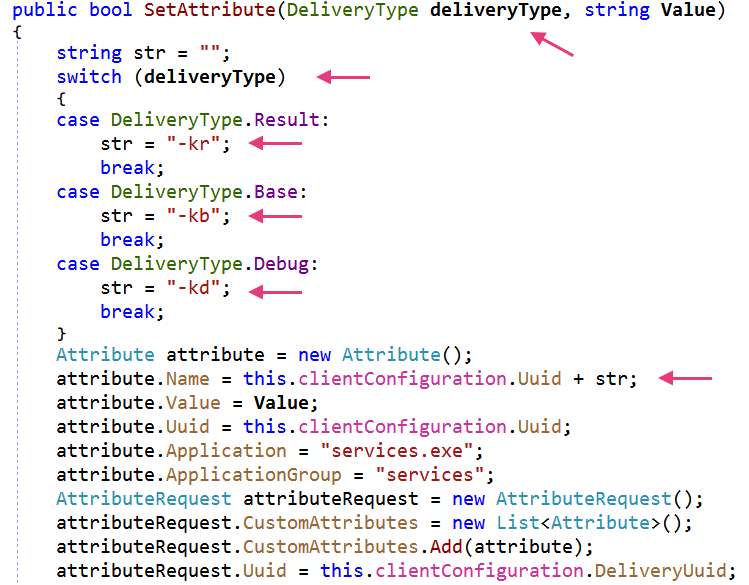Select the "-kr" string literal
This screenshot has width=749, height=585.
[x=198, y=144]
